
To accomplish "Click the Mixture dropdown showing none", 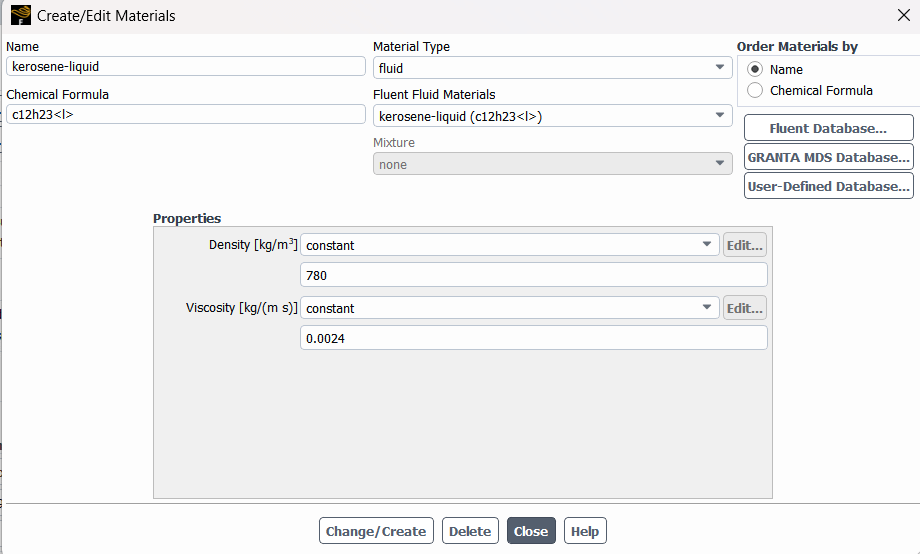I will 552,164.
